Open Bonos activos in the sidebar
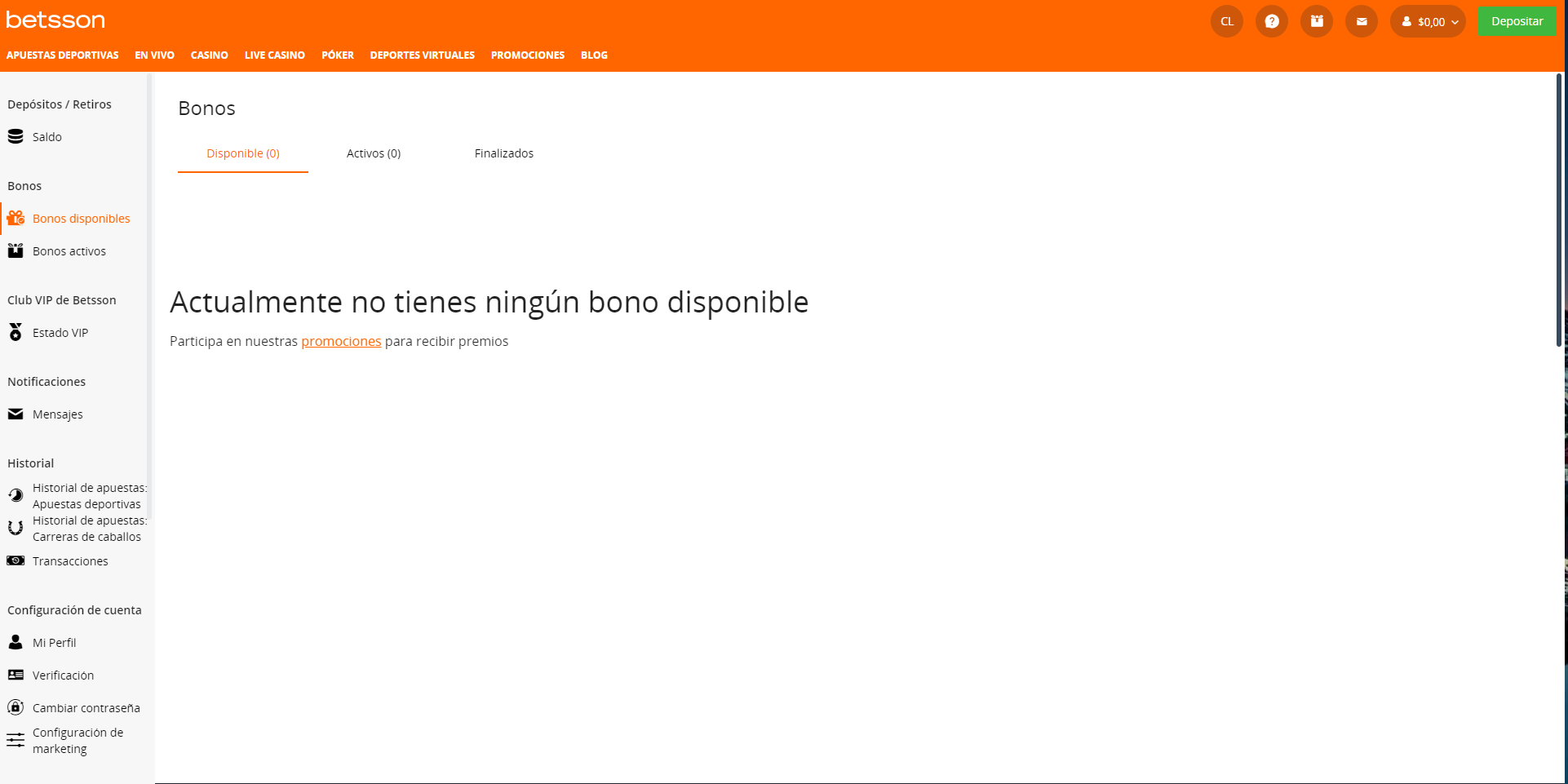 [69, 251]
